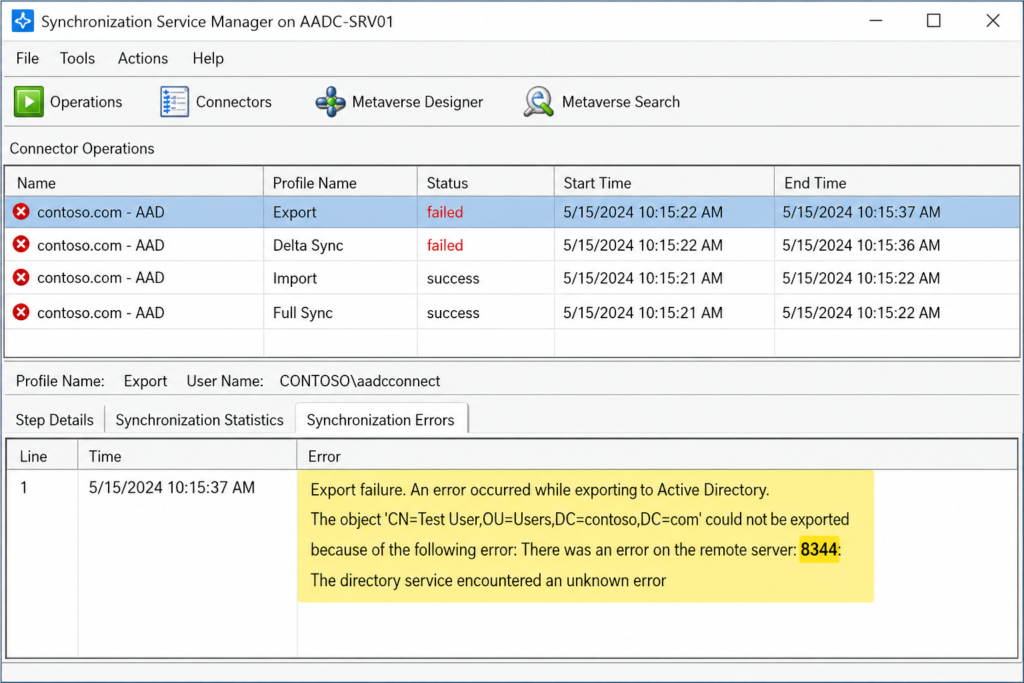This screenshot has width=1024, height=683.
Task: Maximize the Synchronization Service Manager window
Action: (x=934, y=21)
